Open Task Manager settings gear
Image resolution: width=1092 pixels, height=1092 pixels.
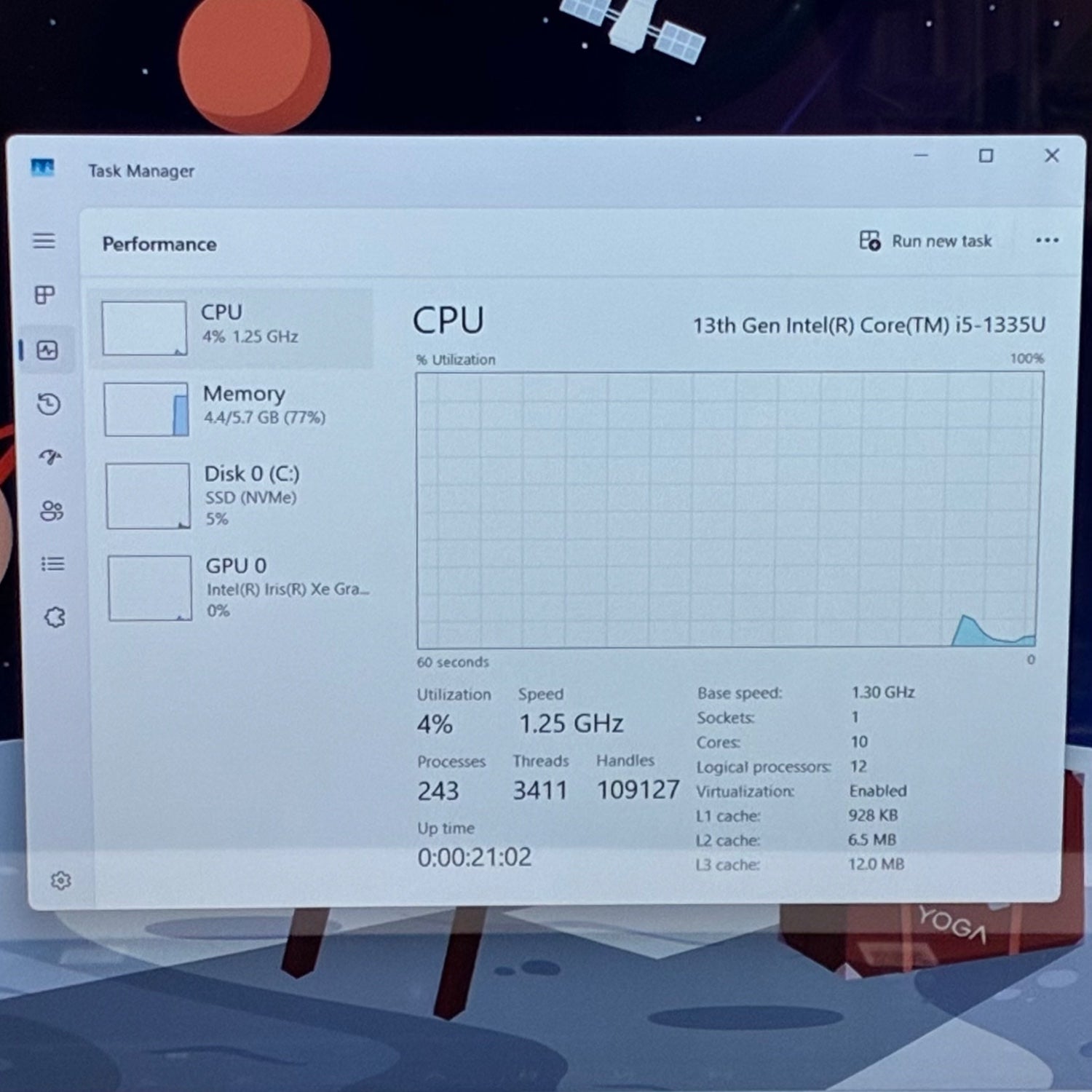60,881
